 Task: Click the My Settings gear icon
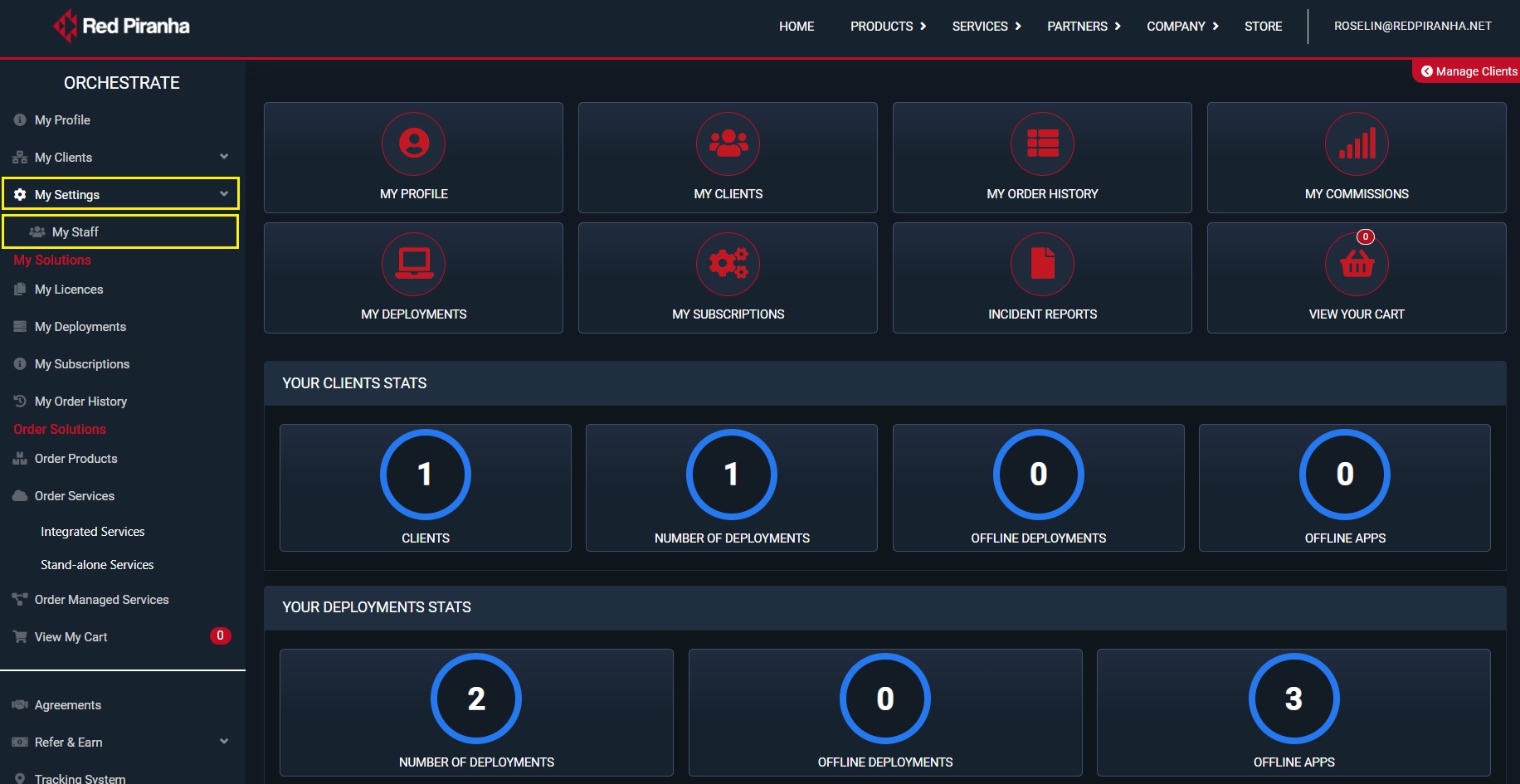coord(20,194)
